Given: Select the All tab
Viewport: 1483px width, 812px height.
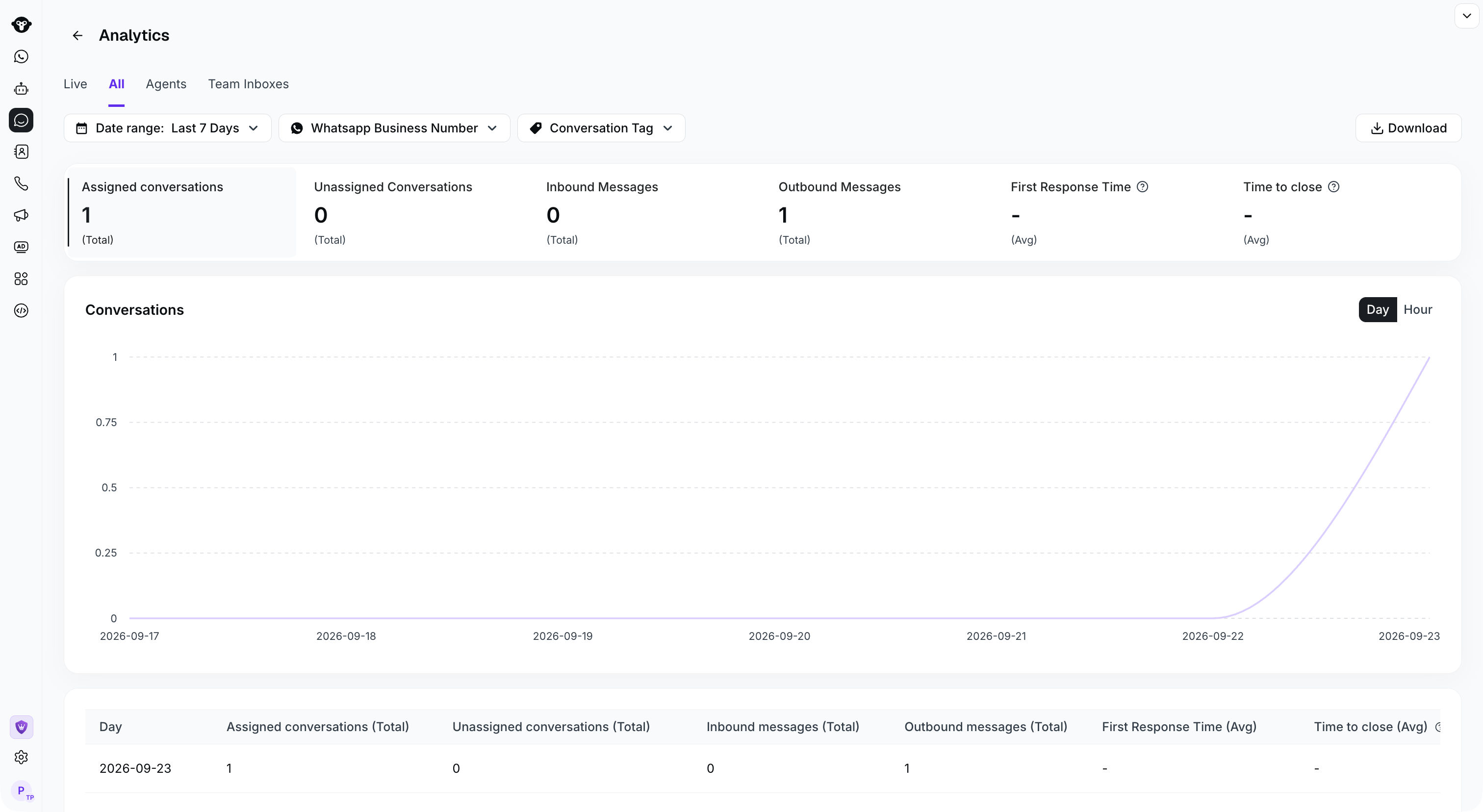Looking at the screenshot, I should coord(116,84).
